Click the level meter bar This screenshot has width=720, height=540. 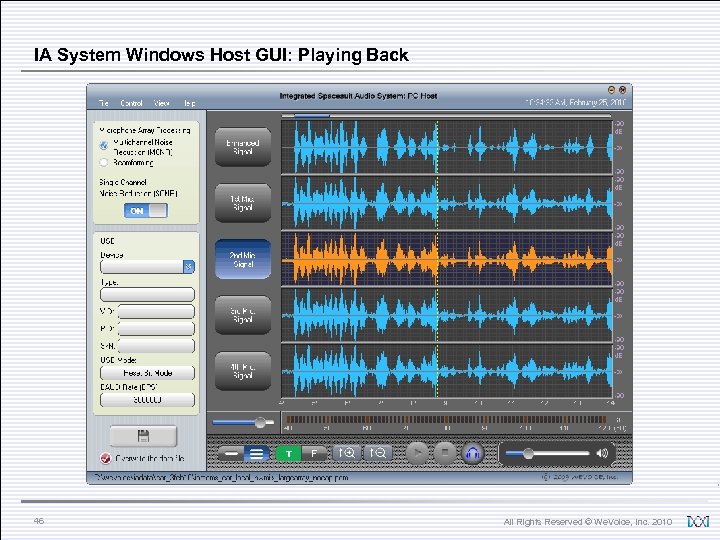445,419
